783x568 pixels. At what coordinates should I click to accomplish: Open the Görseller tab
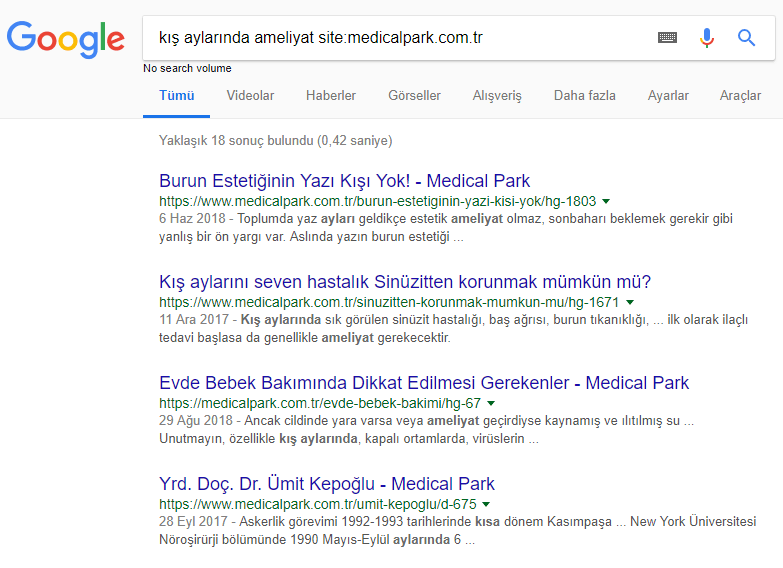click(x=414, y=95)
